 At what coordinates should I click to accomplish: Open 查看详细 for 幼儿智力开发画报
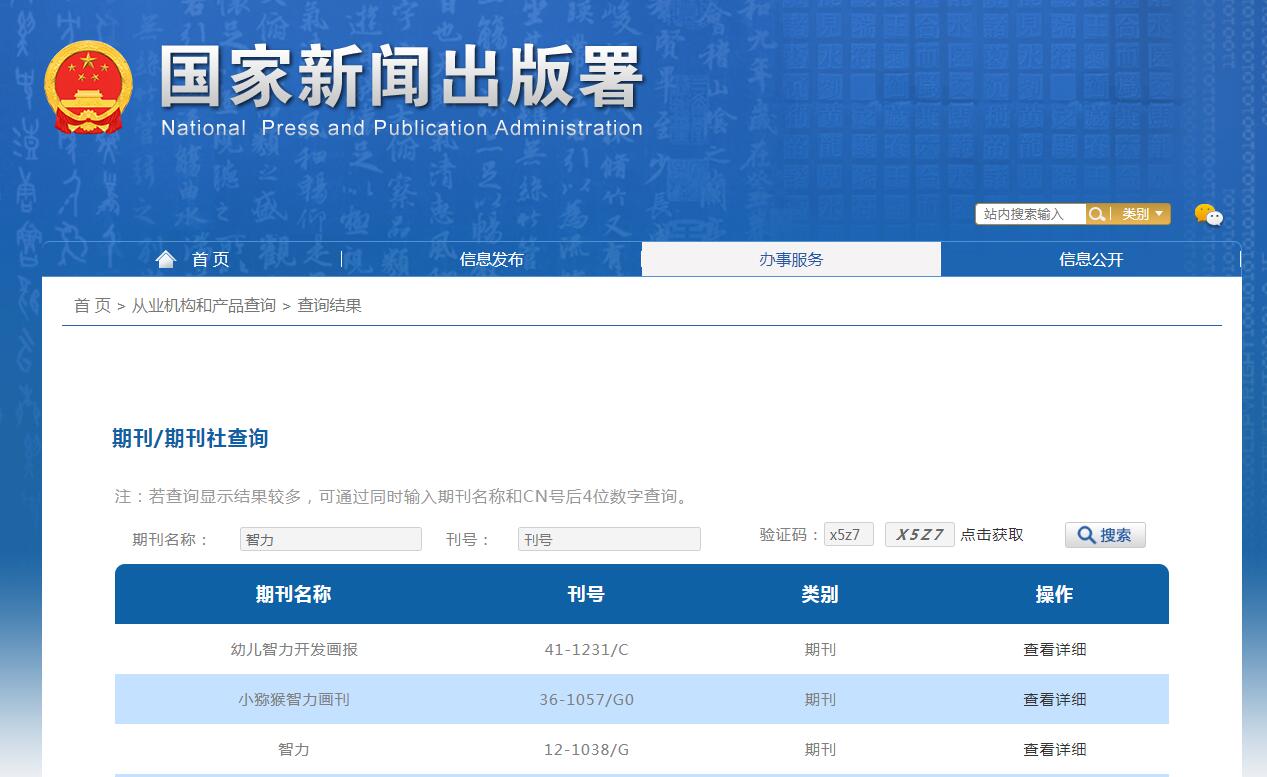point(1054,649)
